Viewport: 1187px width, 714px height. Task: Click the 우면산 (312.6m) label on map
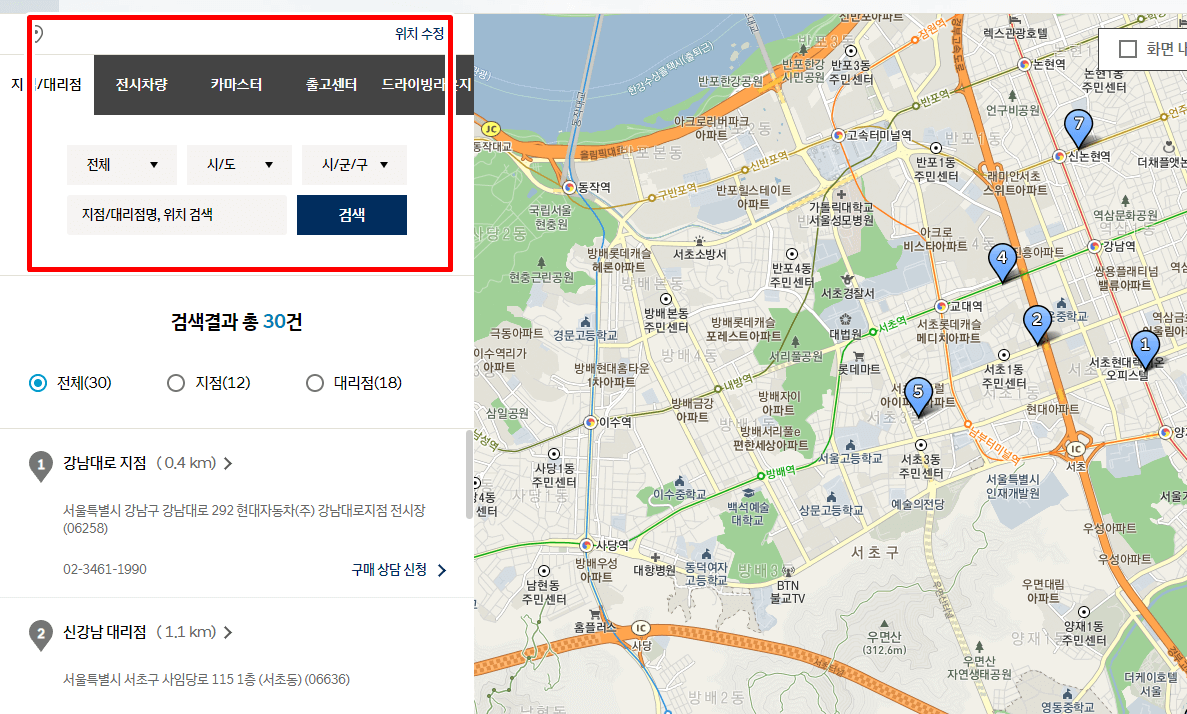tap(883, 643)
